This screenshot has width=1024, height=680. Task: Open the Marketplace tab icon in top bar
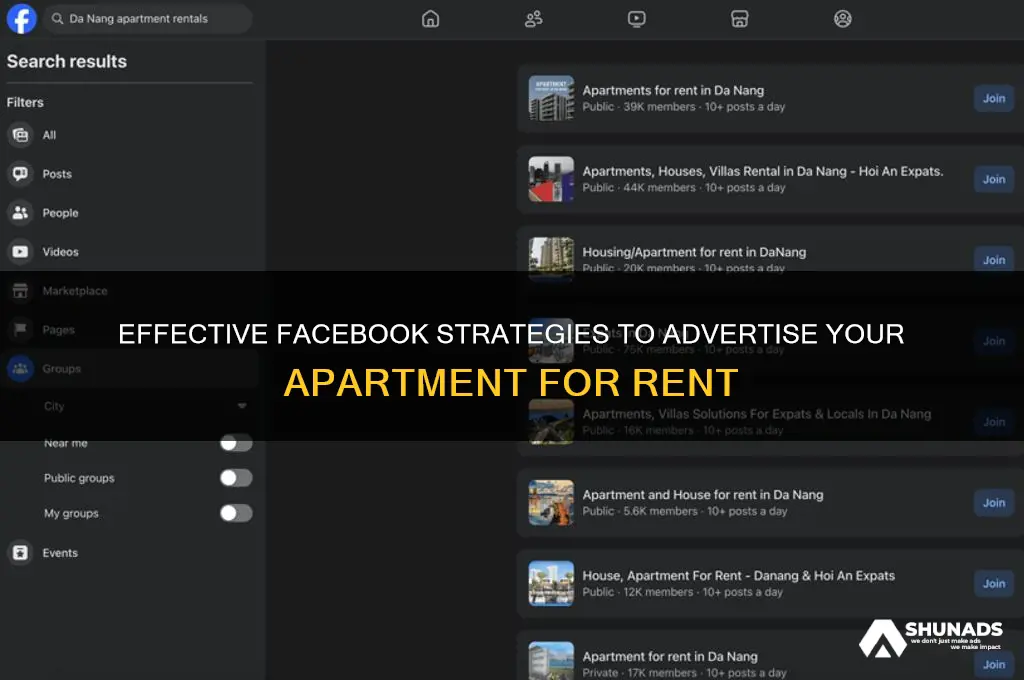click(739, 19)
